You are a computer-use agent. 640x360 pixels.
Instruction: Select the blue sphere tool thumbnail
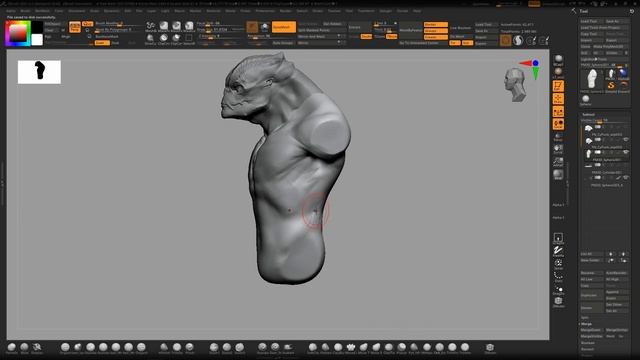pyautogui.click(x=623, y=74)
